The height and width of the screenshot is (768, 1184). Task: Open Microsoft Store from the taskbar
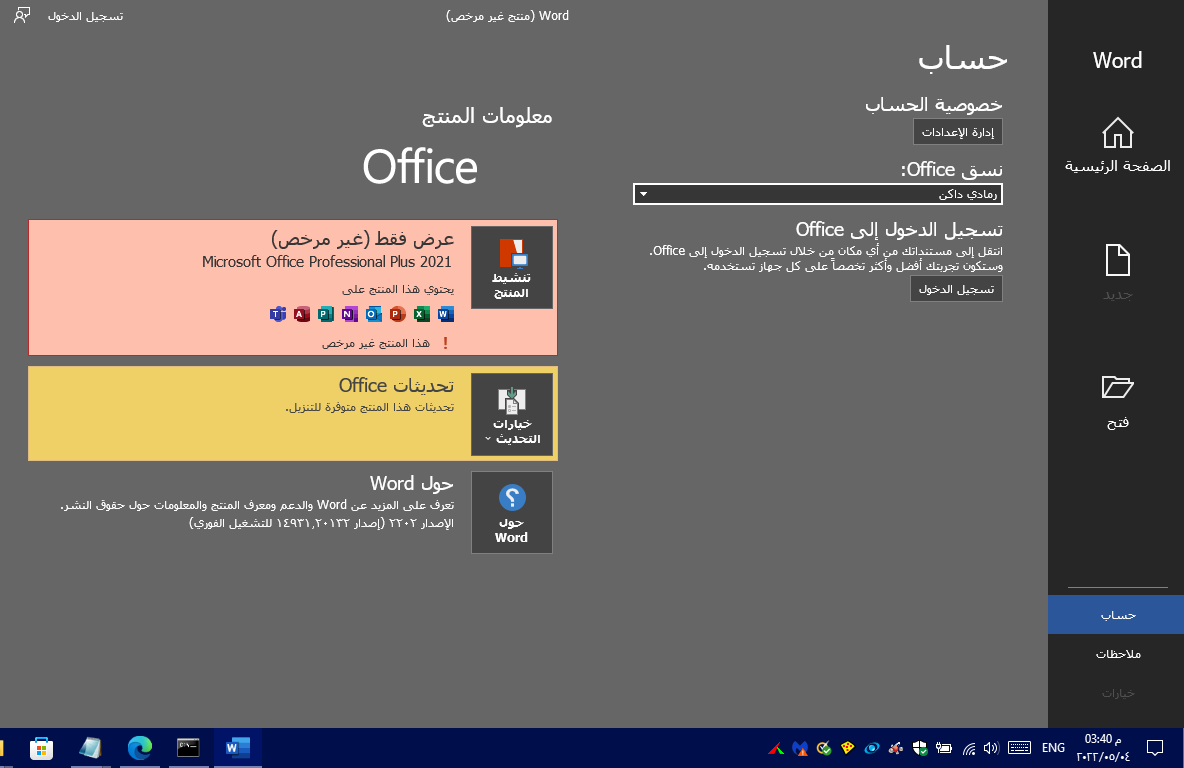[42, 748]
